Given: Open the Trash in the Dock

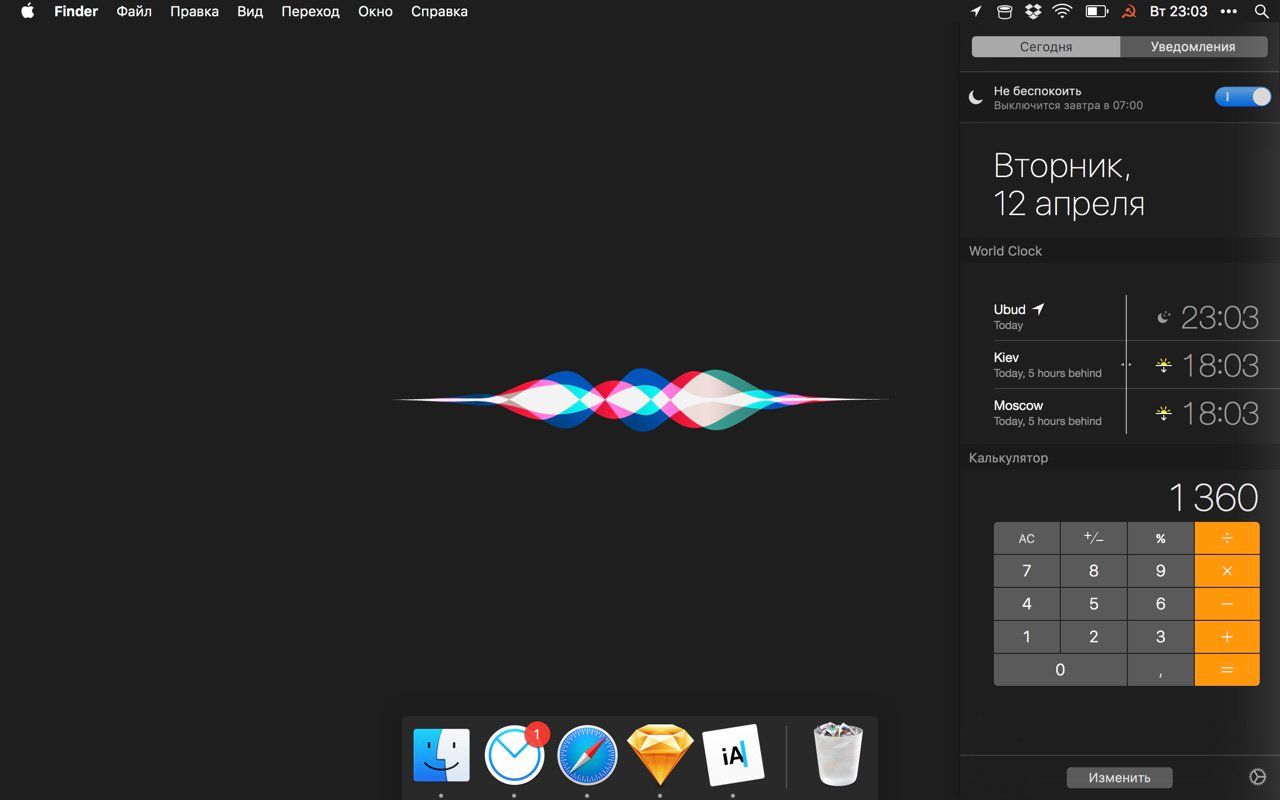Looking at the screenshot, I should (x=838, y=755).
